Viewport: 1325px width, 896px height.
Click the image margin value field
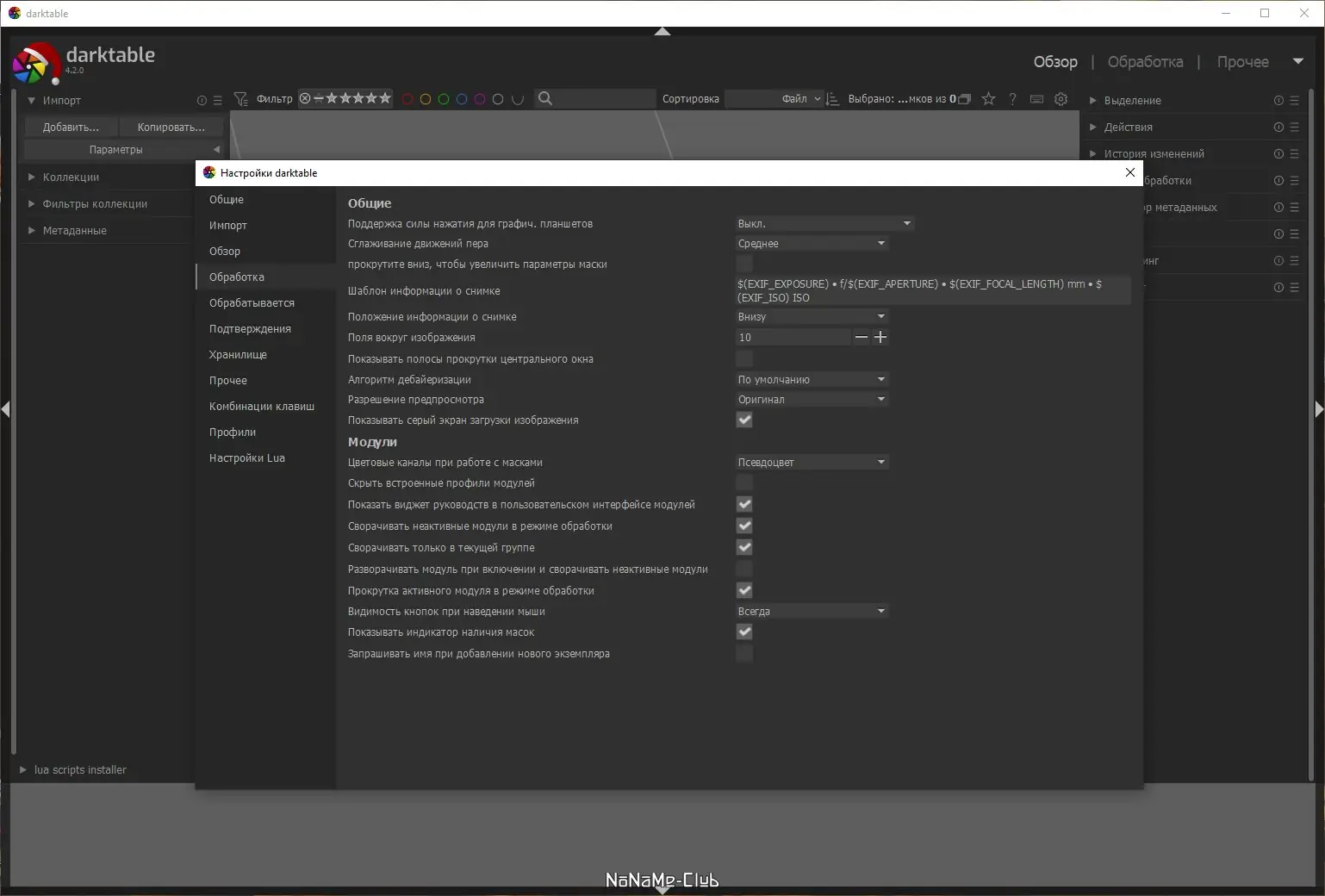tap(793, 337)
